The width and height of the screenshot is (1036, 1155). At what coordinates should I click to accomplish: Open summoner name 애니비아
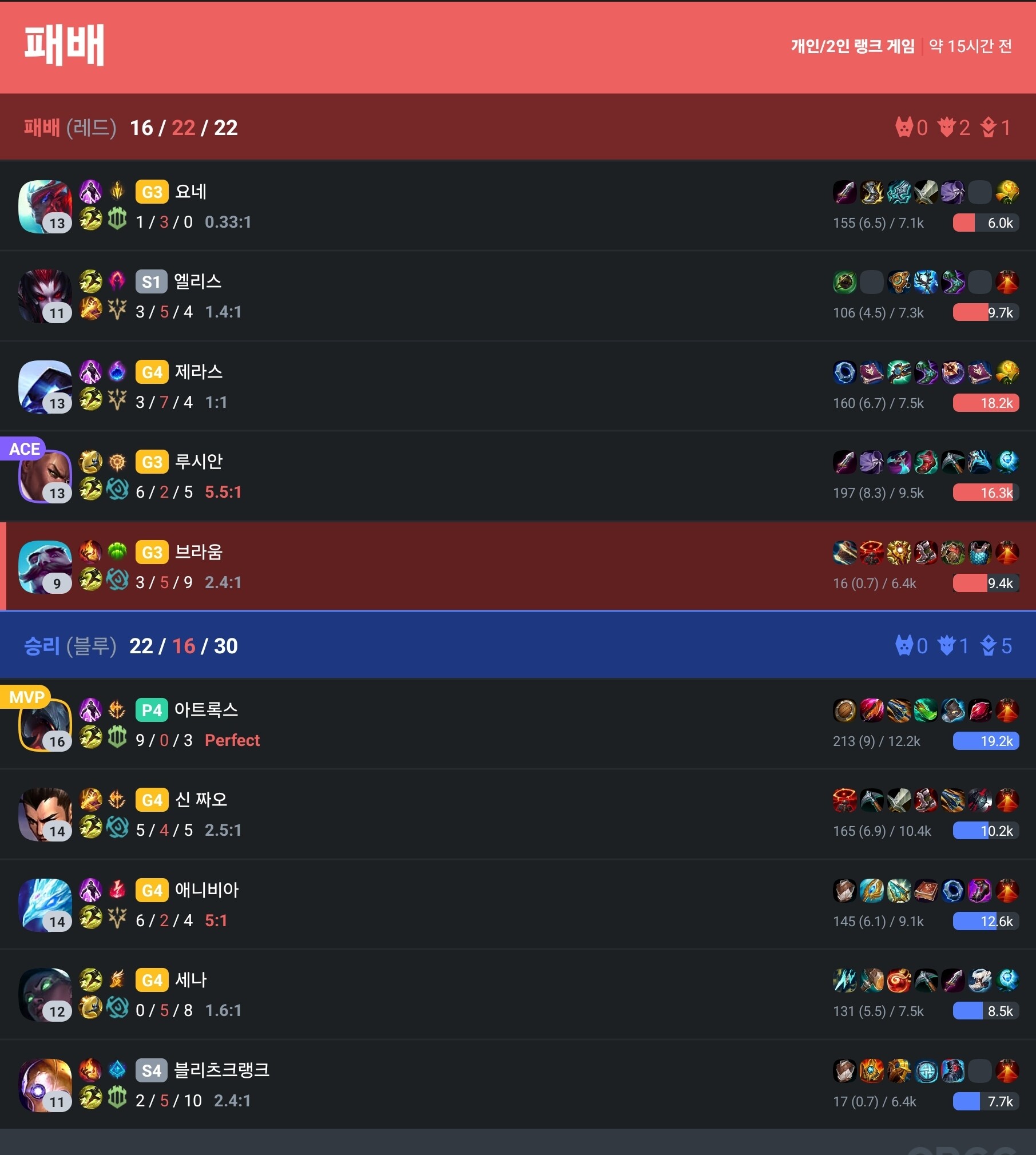207,890
